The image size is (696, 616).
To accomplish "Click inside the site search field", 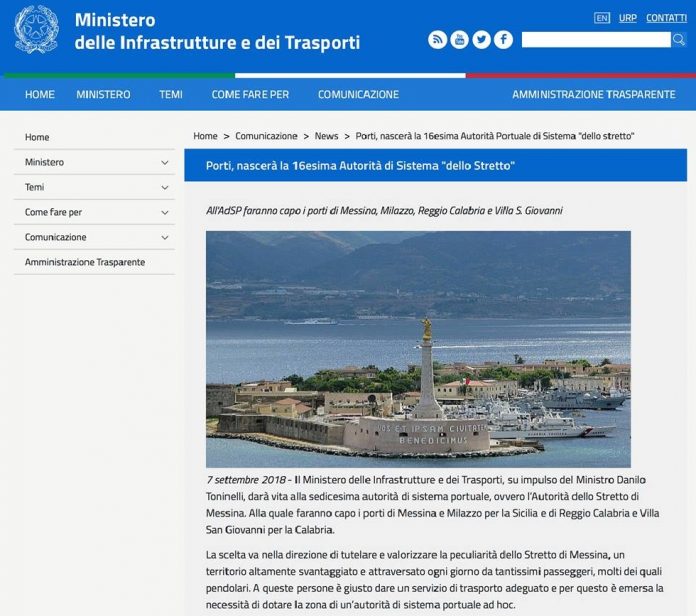I will [x=595, y=40].
